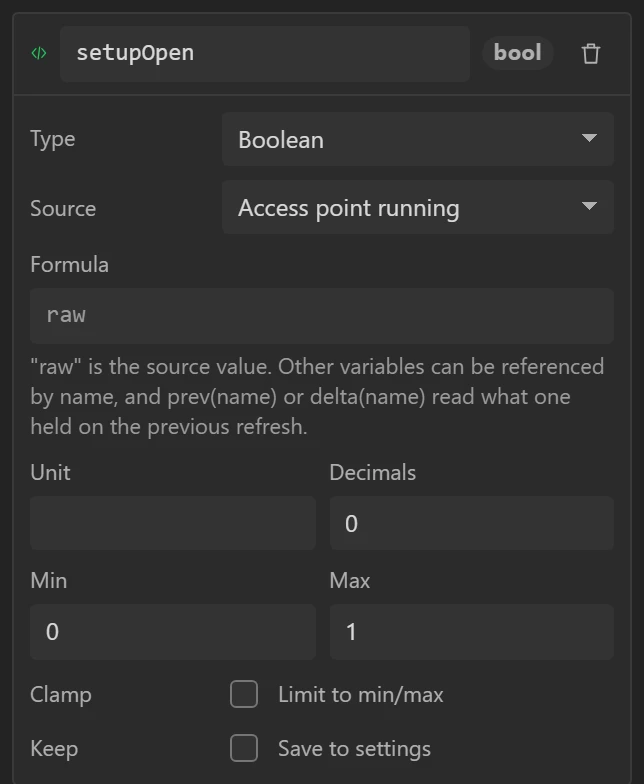Delete the setupOpen variable with trash icon

(590, 54)
